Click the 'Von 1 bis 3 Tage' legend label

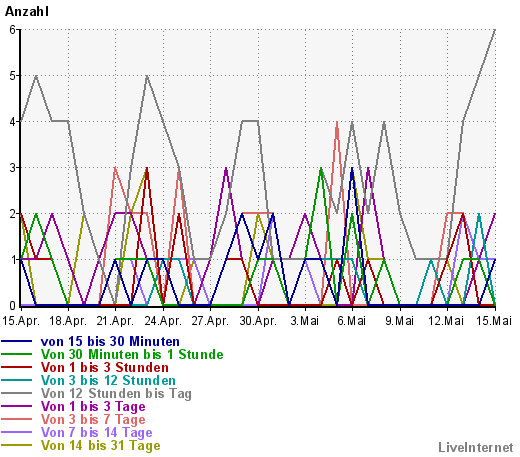click(93, 406)
